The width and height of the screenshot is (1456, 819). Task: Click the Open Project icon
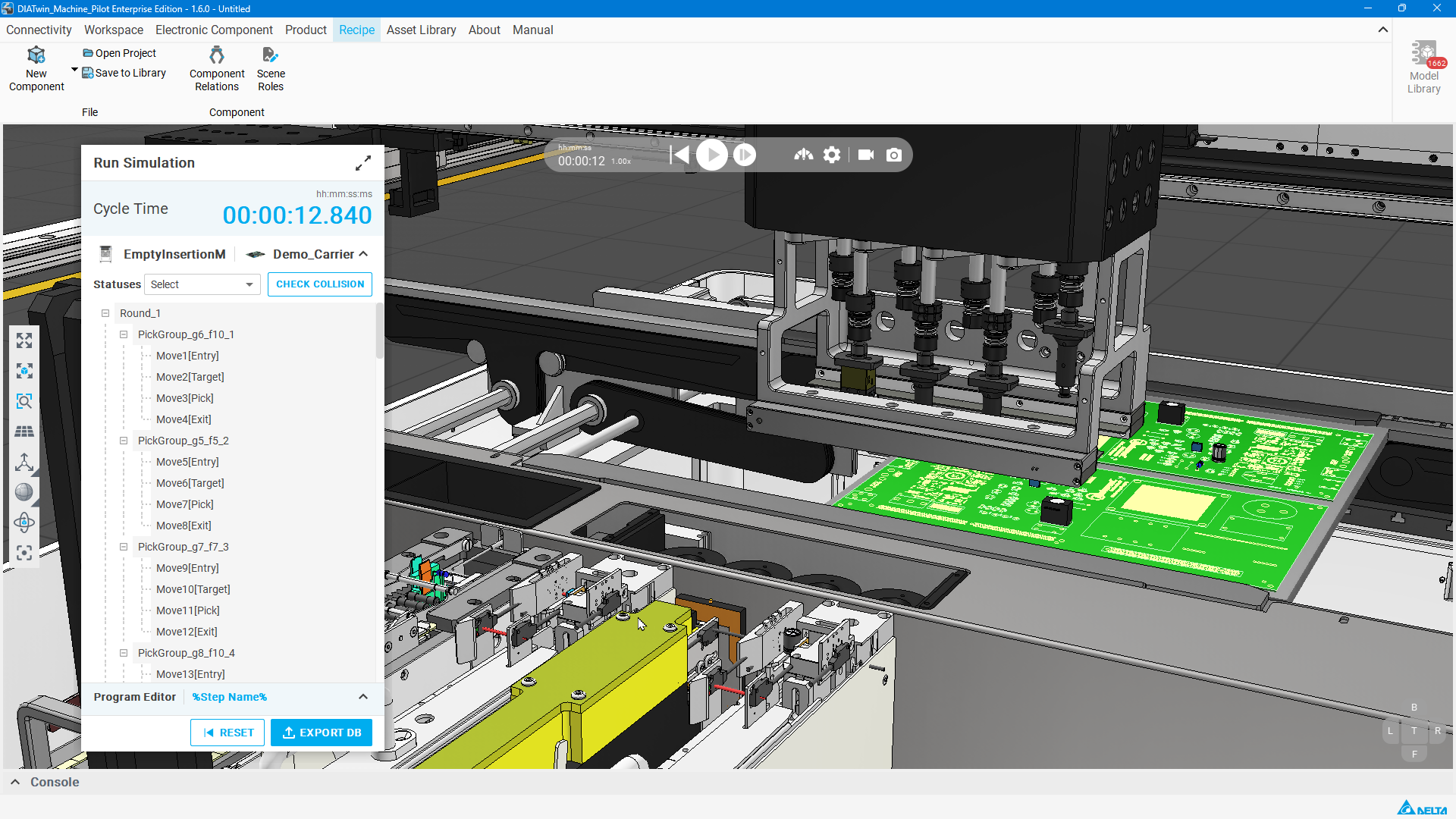pyautogui.click(x=88, y=53)
